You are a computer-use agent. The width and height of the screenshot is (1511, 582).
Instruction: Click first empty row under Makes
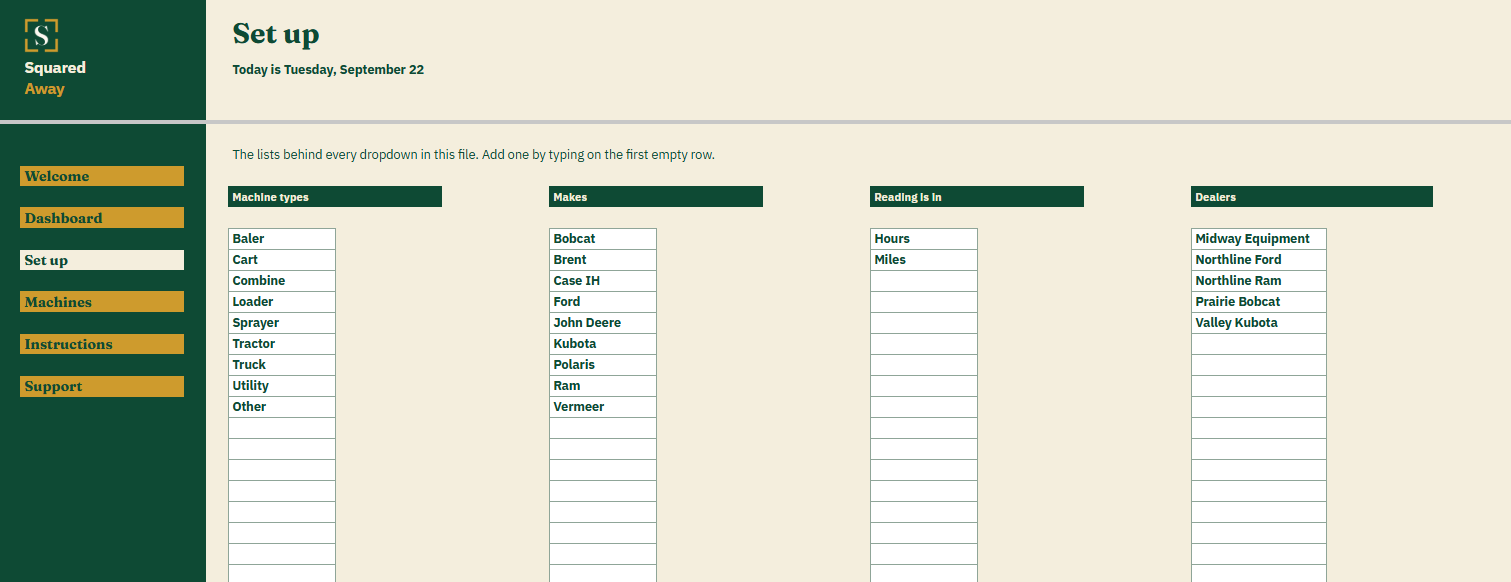603,428
